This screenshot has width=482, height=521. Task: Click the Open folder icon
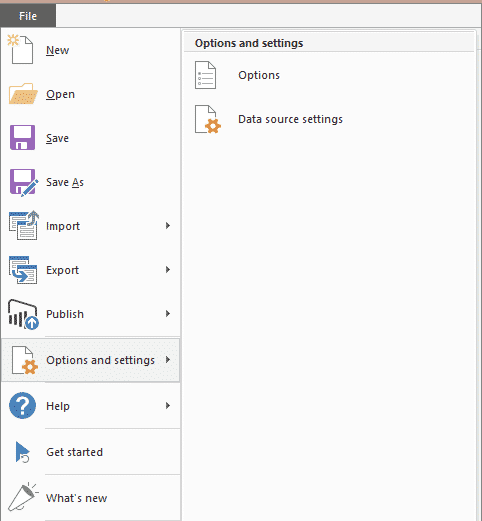(x=23, y=94)
